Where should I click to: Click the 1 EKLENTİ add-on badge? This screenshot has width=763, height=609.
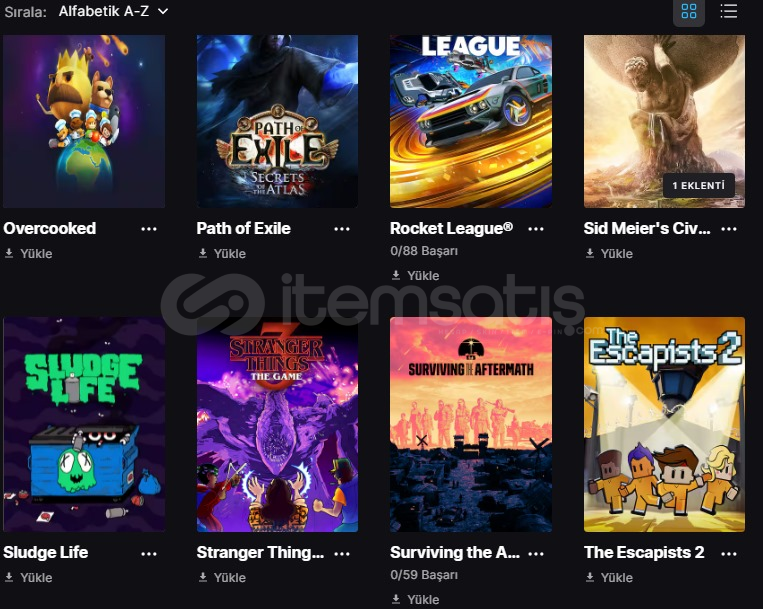pos(699,185)
